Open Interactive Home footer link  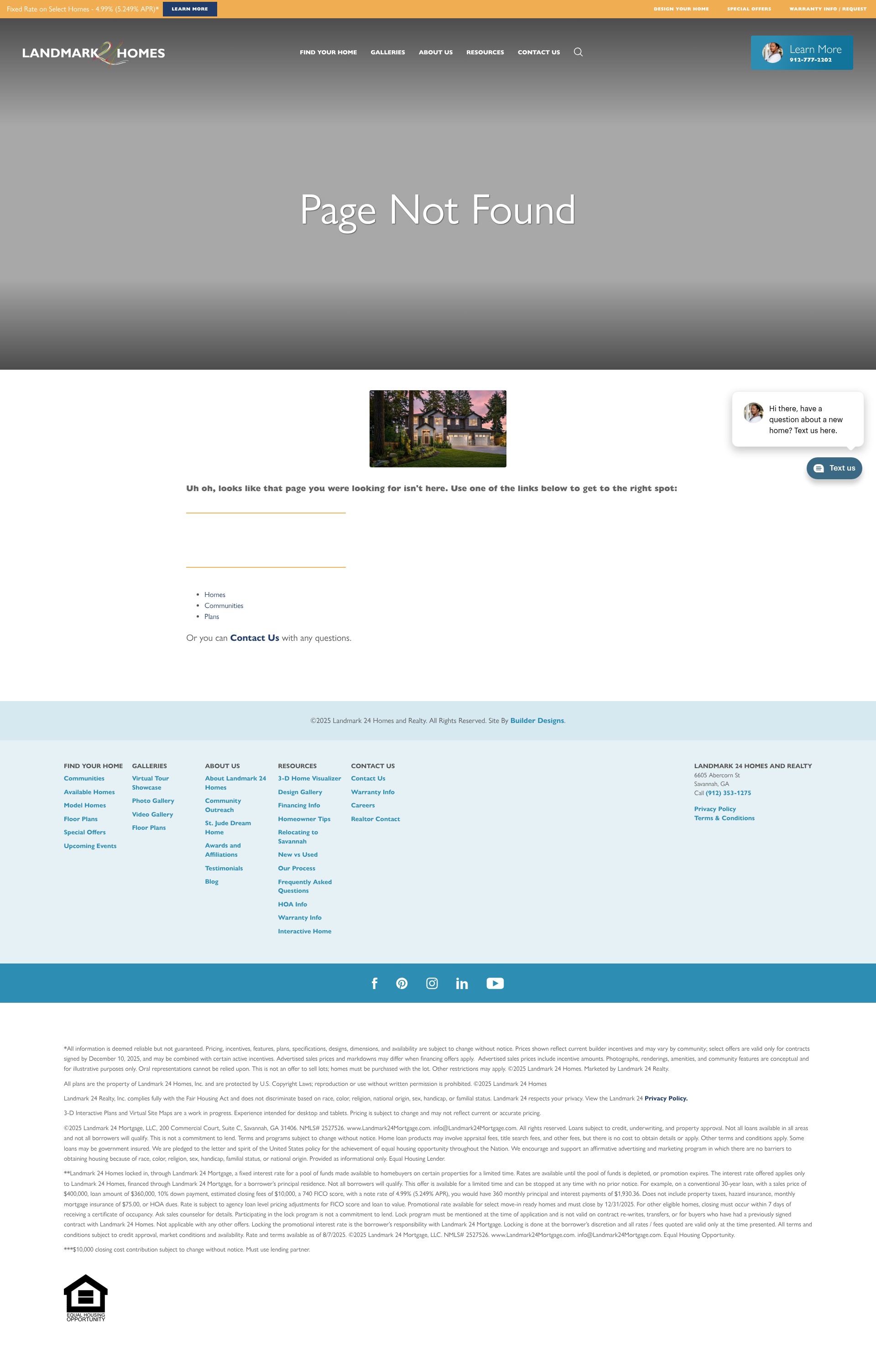(x=305, y=931)
